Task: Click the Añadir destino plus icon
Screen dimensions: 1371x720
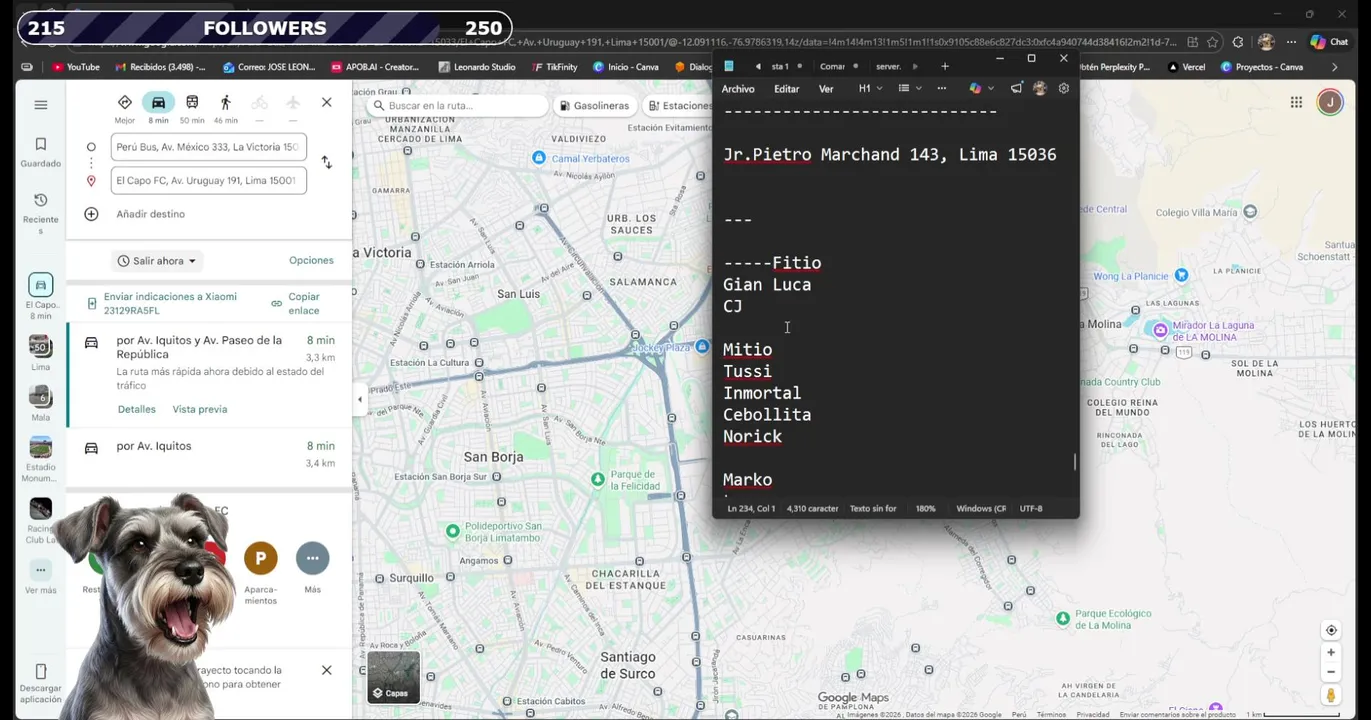Action: pos(91,214)
